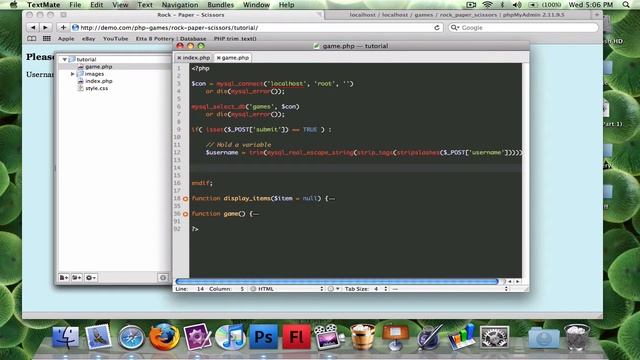The width and height of the screenshot is (640, 360).
Task: Open Spotlight search magnifier icon
Action: click(x=626, y=5)
